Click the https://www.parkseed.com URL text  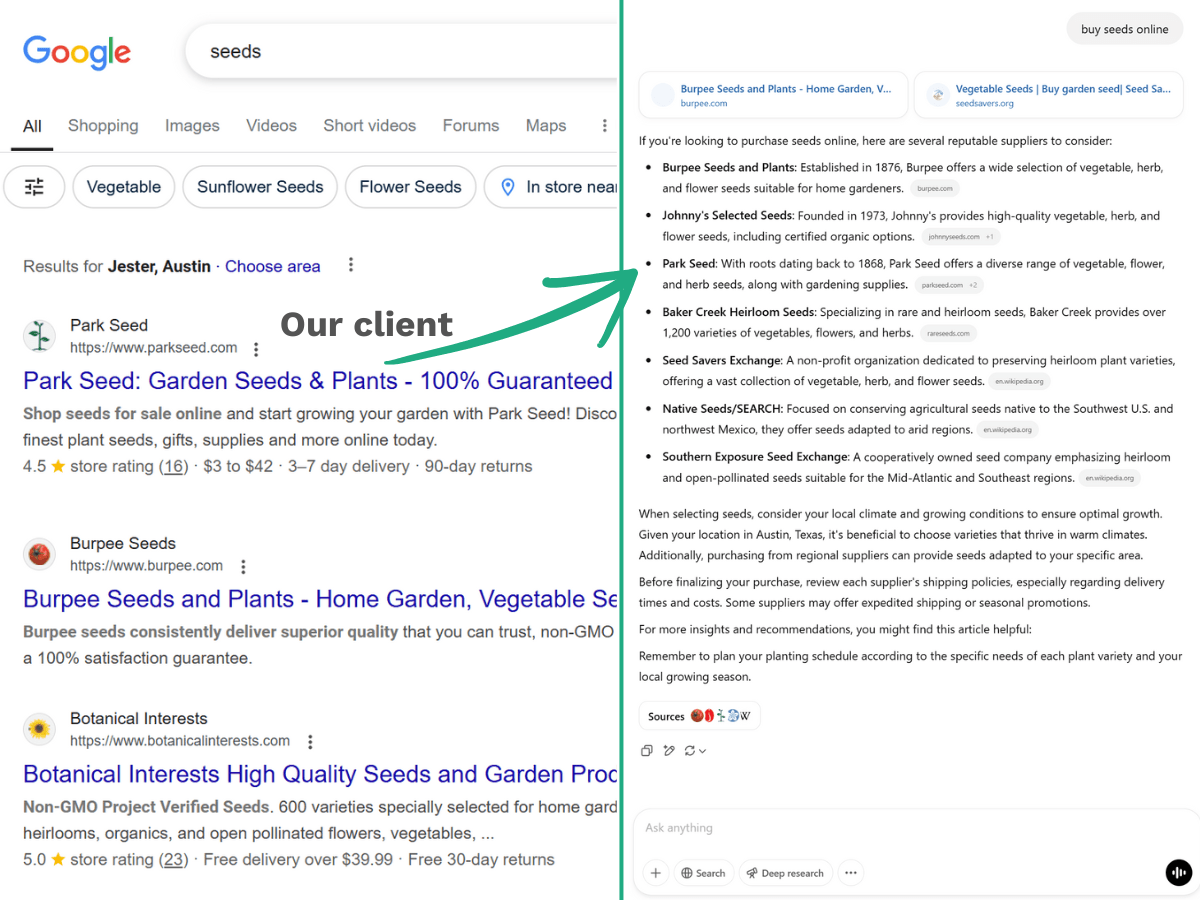[154, 348]
